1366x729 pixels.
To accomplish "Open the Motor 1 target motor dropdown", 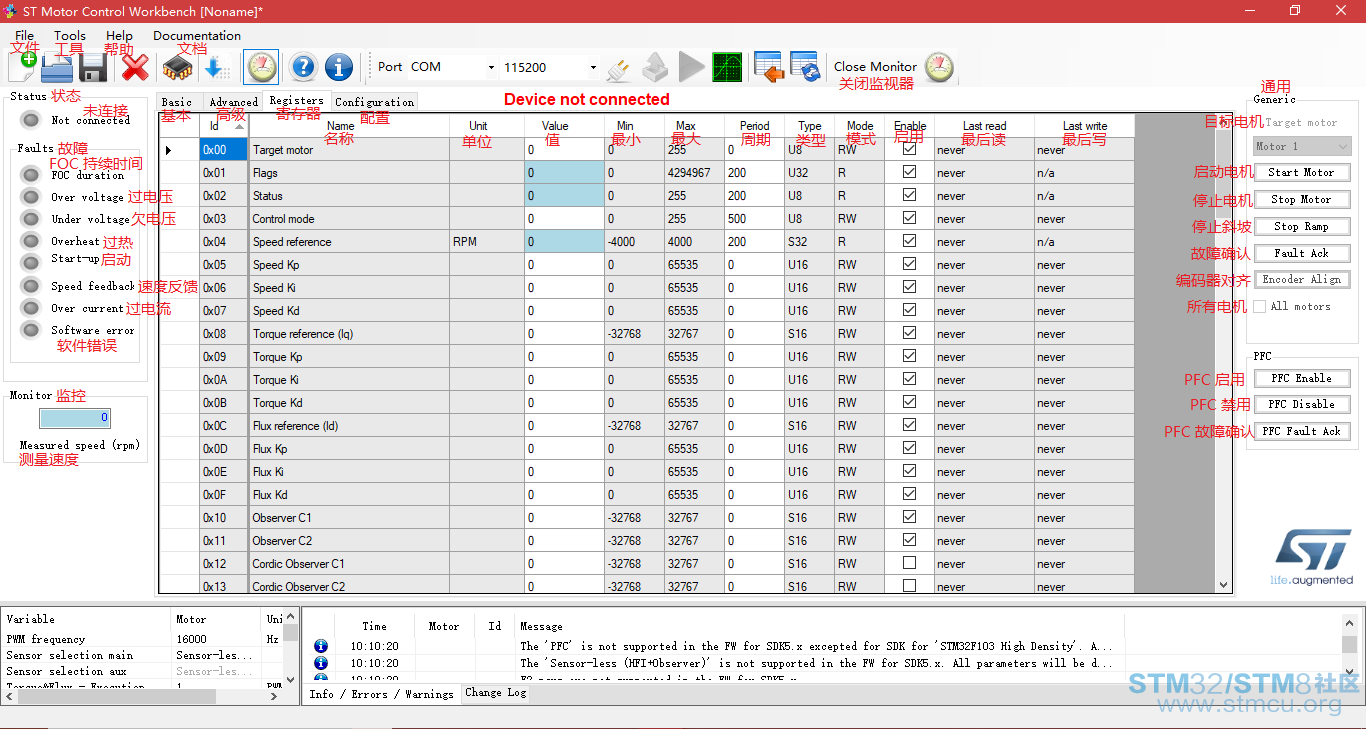I will tap(1302, 146).
